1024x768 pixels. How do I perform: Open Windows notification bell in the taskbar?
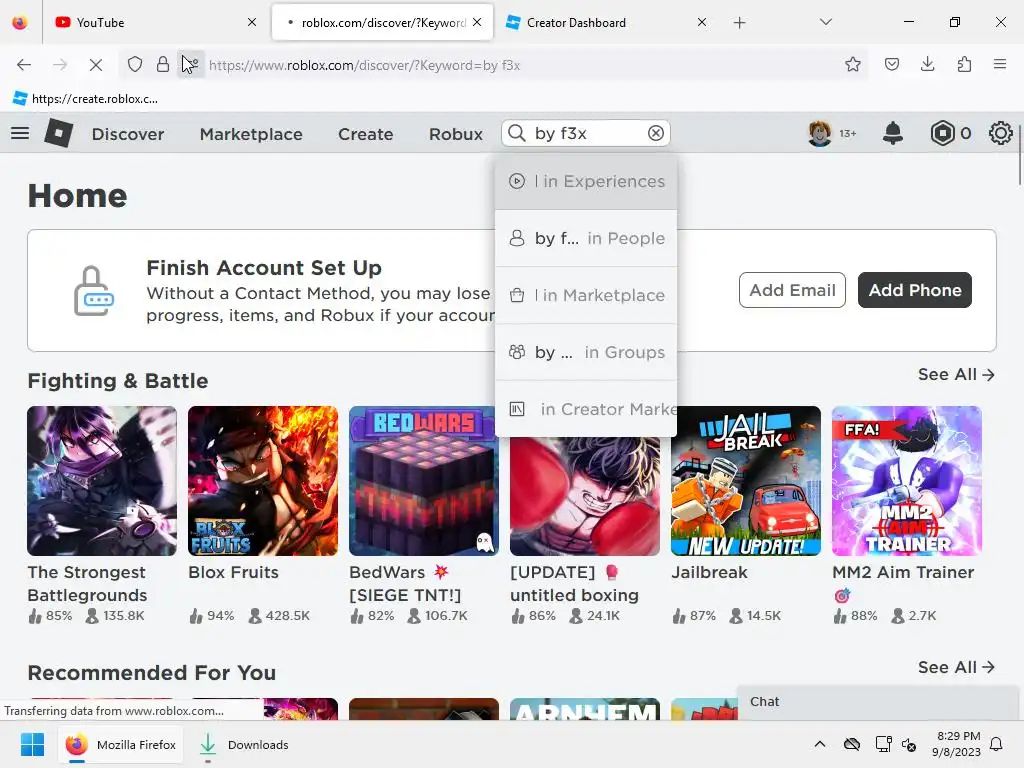997,744
